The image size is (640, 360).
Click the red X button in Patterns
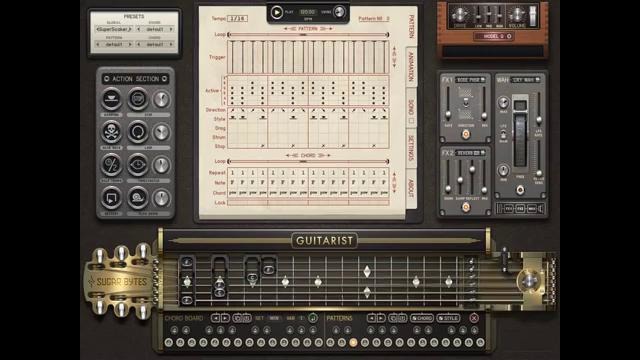[474, 318]
